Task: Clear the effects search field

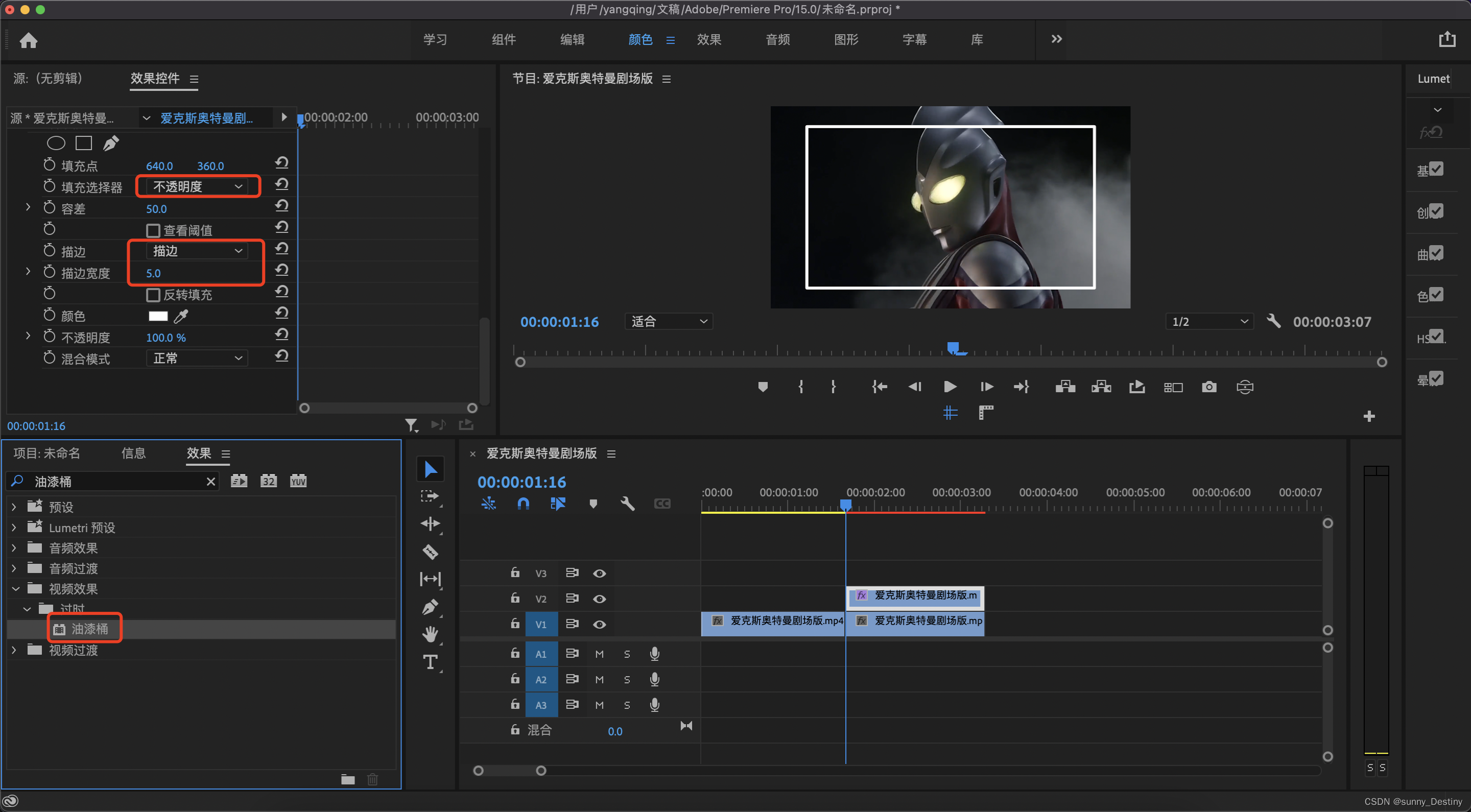Action: point(211,482)
